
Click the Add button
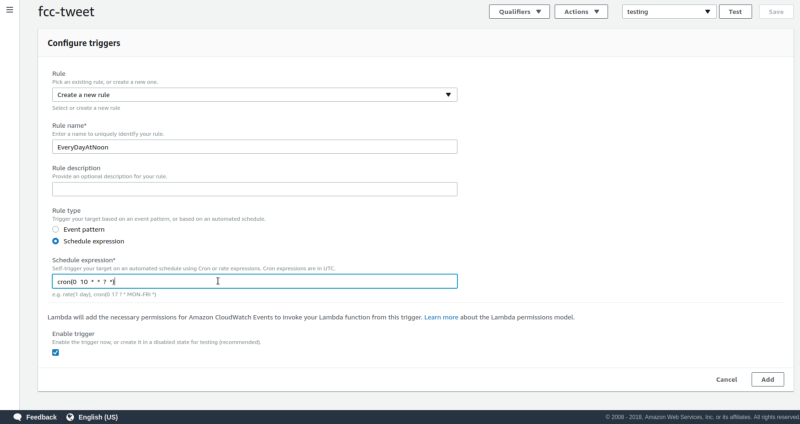pyautogui.click(x=767, y=380)
